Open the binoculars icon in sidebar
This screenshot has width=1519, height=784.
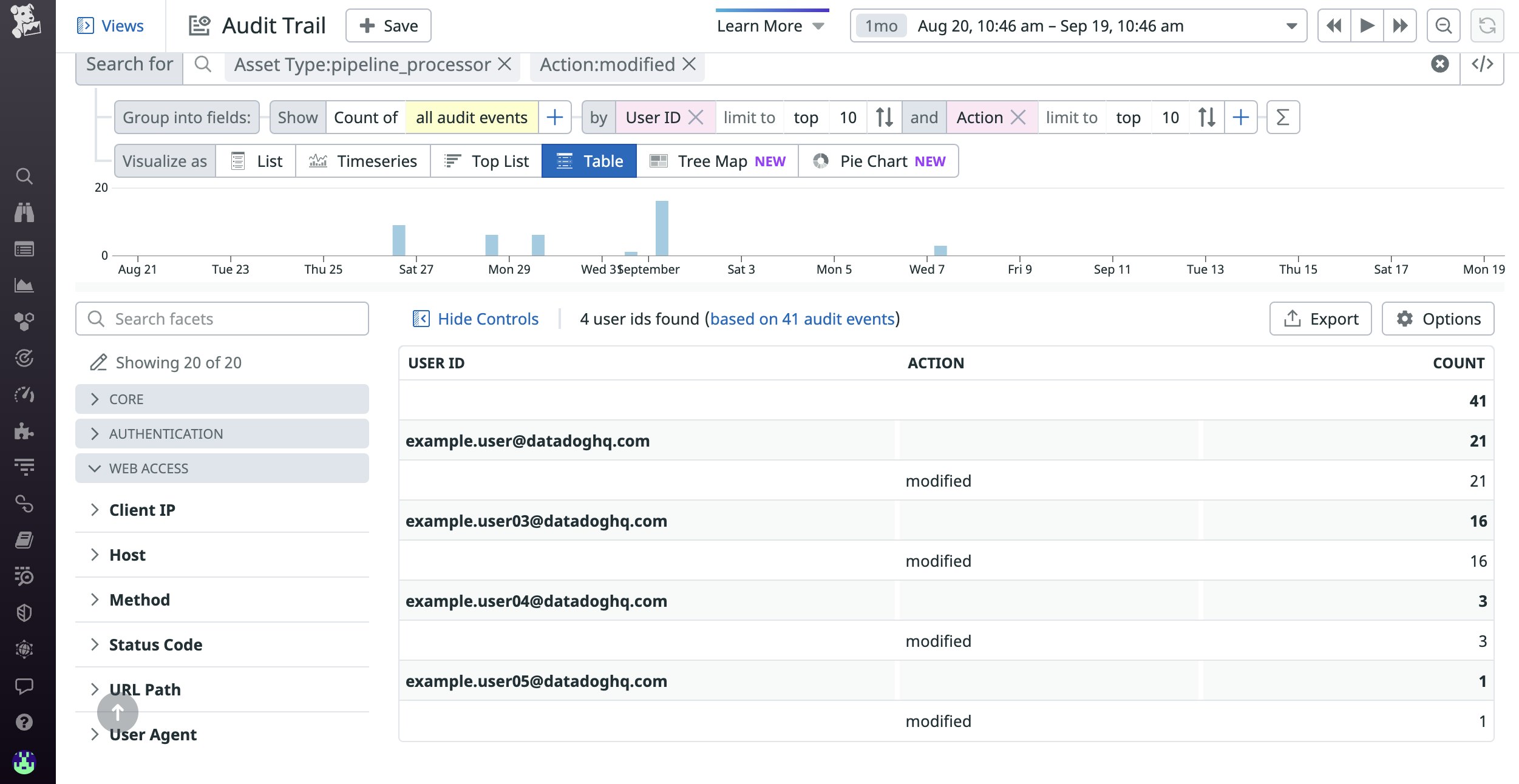tap(24, 213)
